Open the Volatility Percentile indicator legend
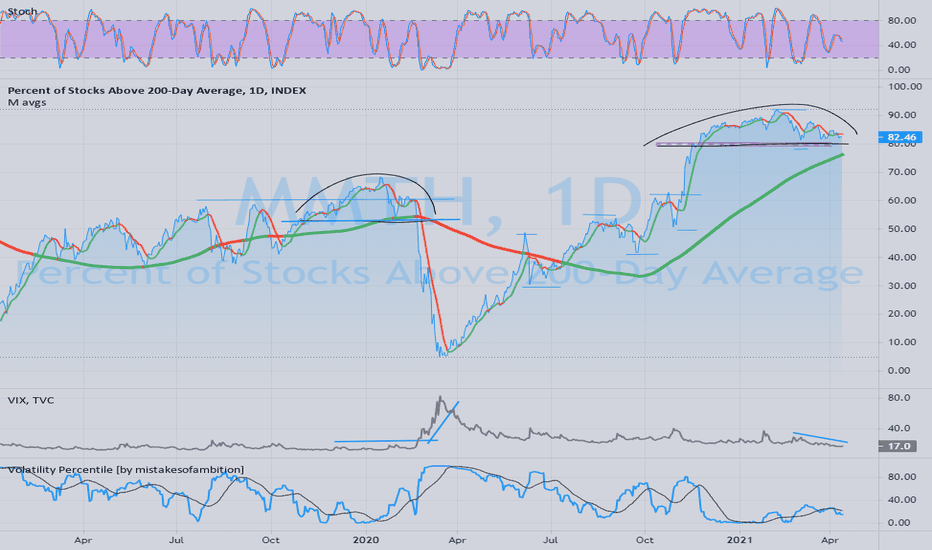The width and height of the screenshot is (932, 550). 125,470
